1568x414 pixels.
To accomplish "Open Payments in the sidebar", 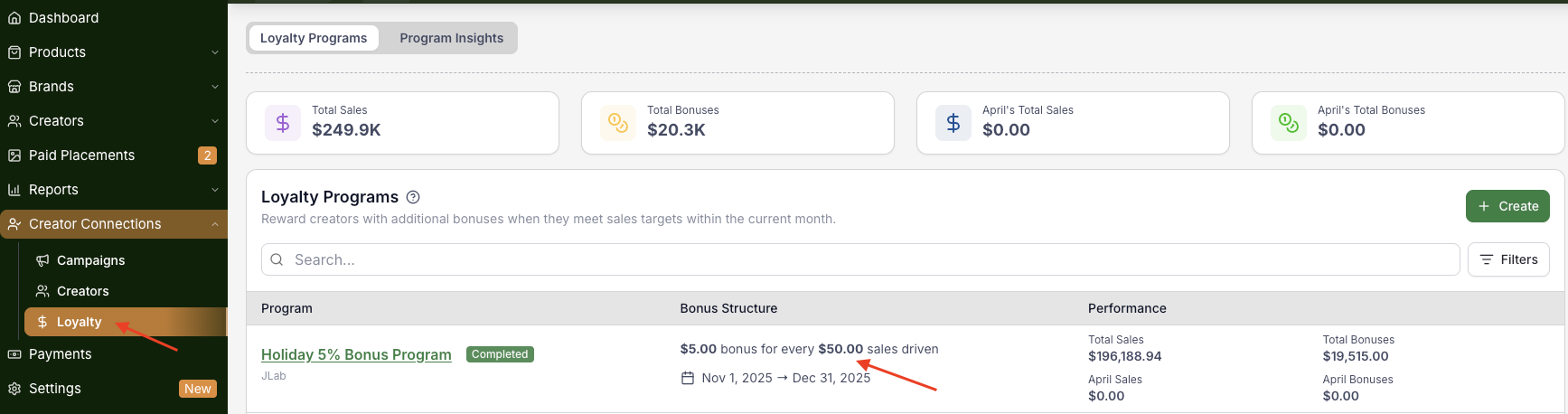I will pos(60,354).
